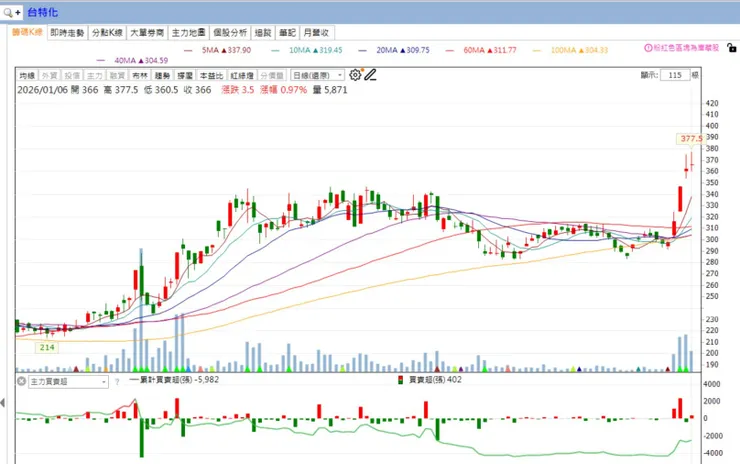Screen dimensions: 740x464
Task: Toggle 紅綠燈 indicator button
Action: tap(242, 76)
